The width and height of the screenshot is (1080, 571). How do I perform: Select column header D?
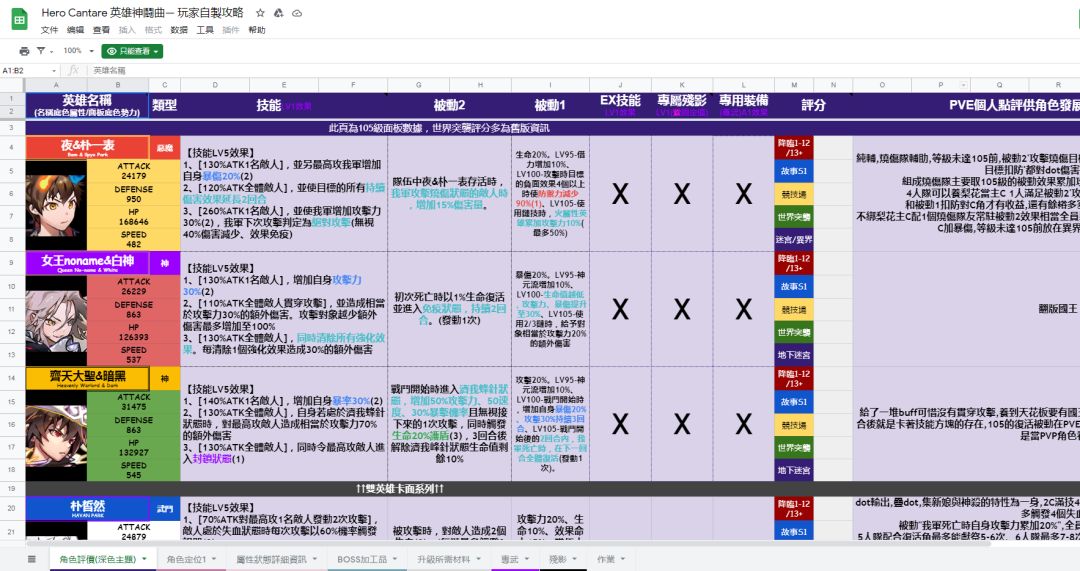[x=215, y=85]
